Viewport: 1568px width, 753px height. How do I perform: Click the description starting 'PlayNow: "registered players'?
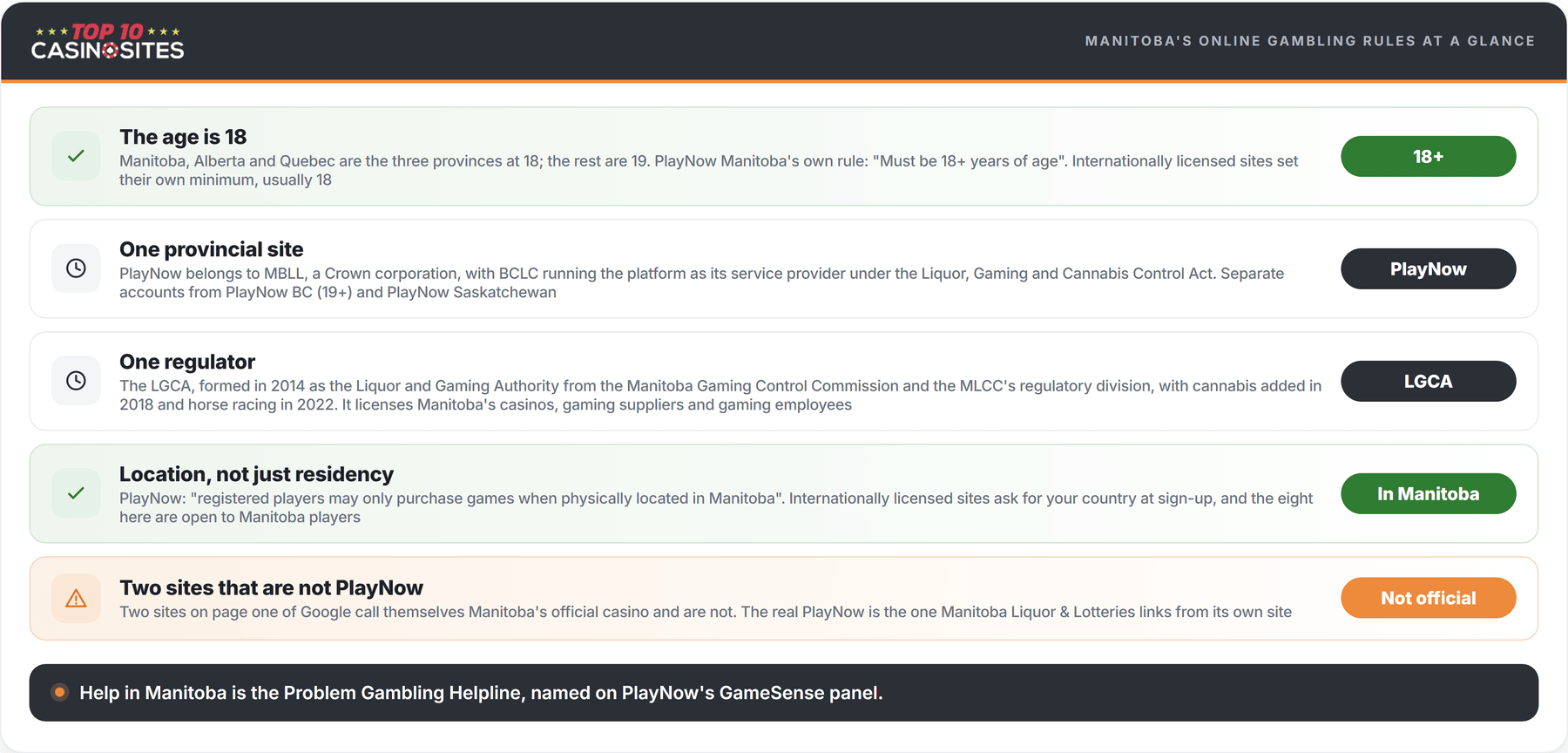716,507
